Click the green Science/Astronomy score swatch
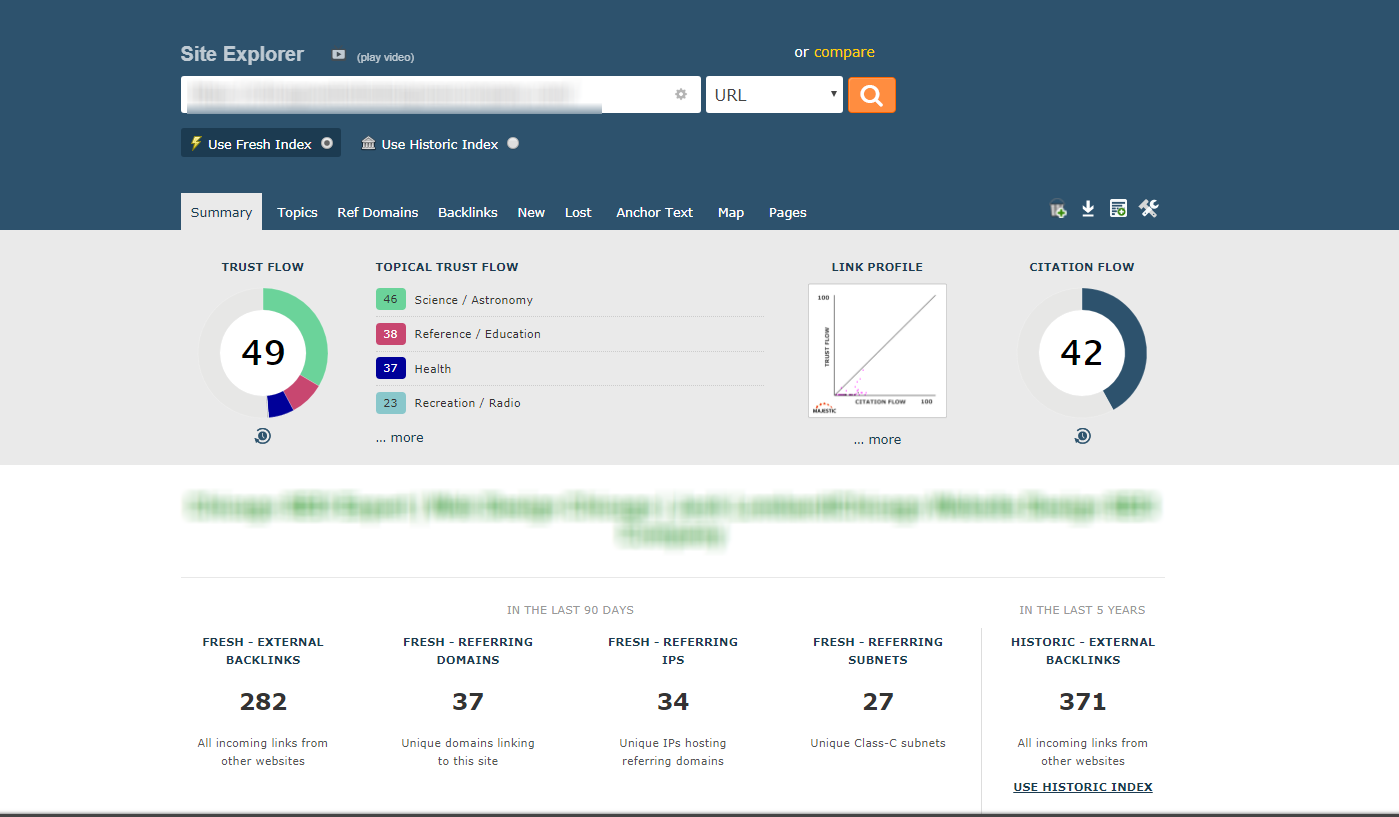1399x817 pixels. click(x=390, y=299)
